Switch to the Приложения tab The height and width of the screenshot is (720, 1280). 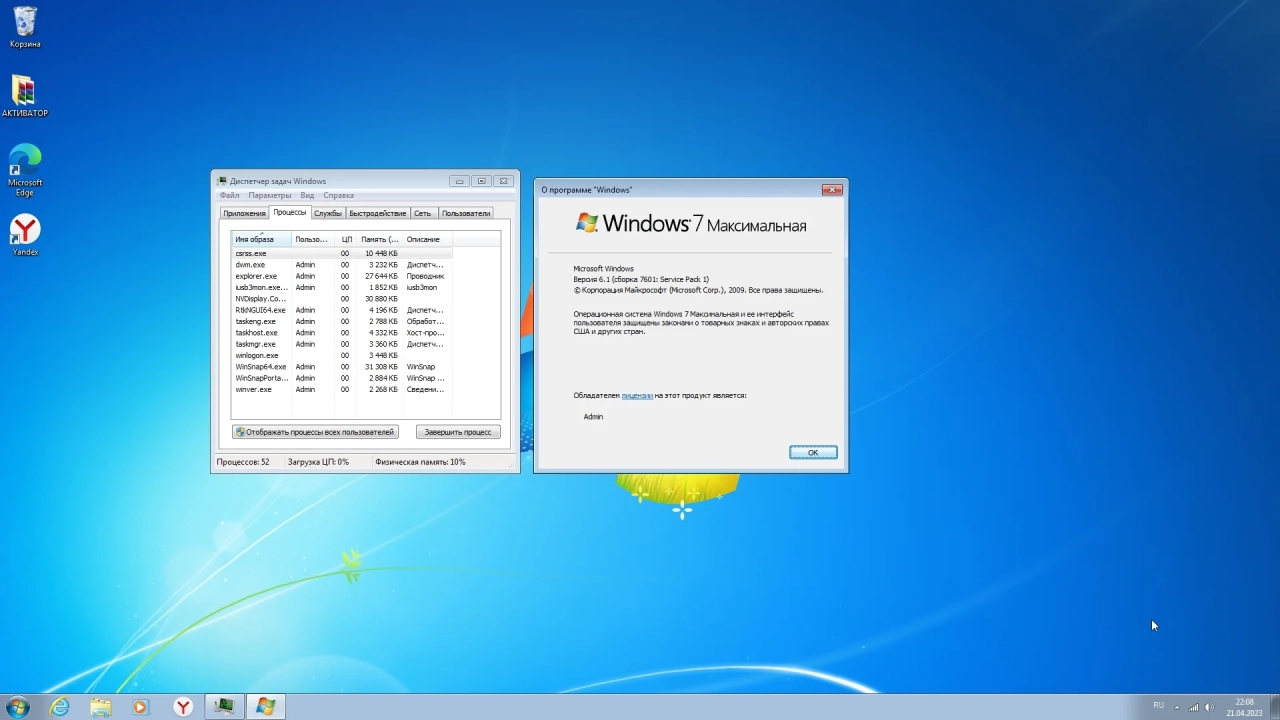click(x=244, y=213)
